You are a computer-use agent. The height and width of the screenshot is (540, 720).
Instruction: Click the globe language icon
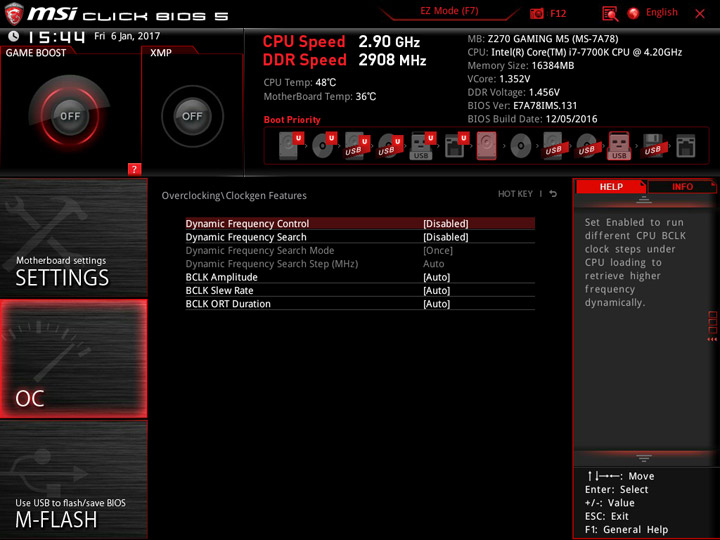634,13
